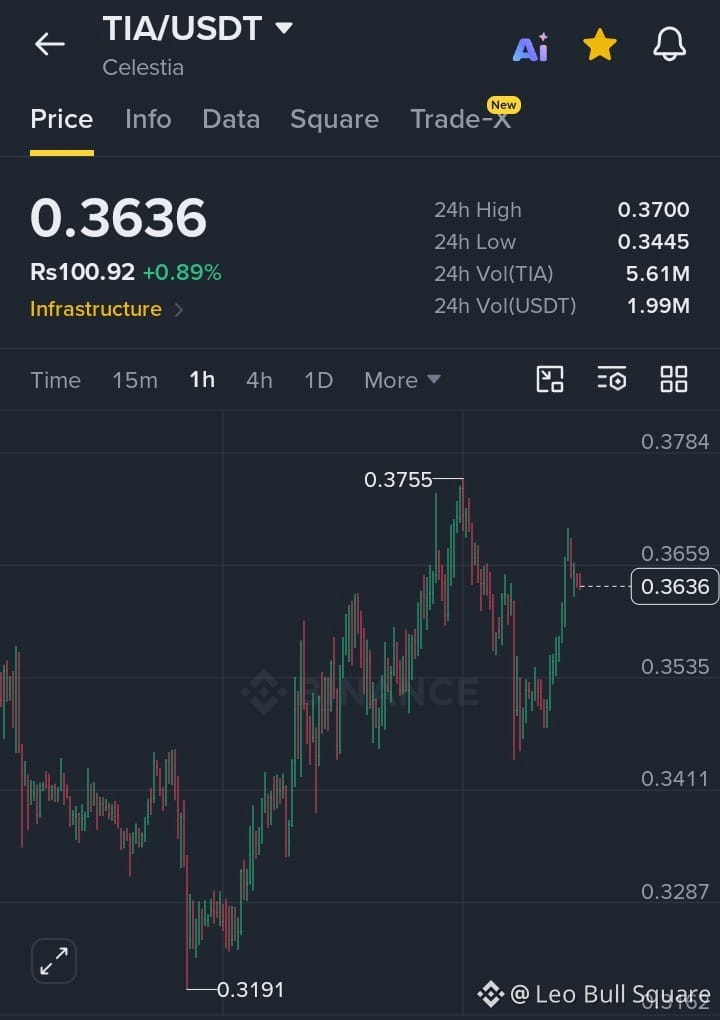Expand chart to fullscreen
Viewport: 720px width, 1020px height.
[54, 961]
